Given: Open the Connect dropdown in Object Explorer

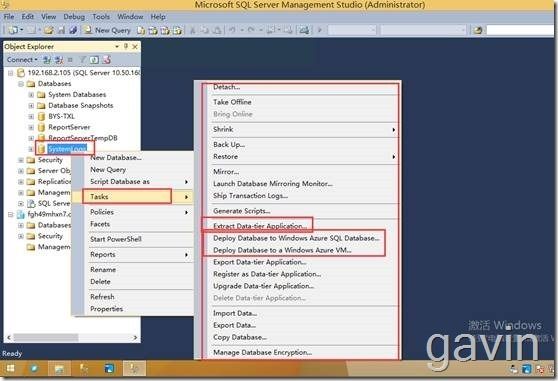Looking at the screenshot, I should coord(22,60).
